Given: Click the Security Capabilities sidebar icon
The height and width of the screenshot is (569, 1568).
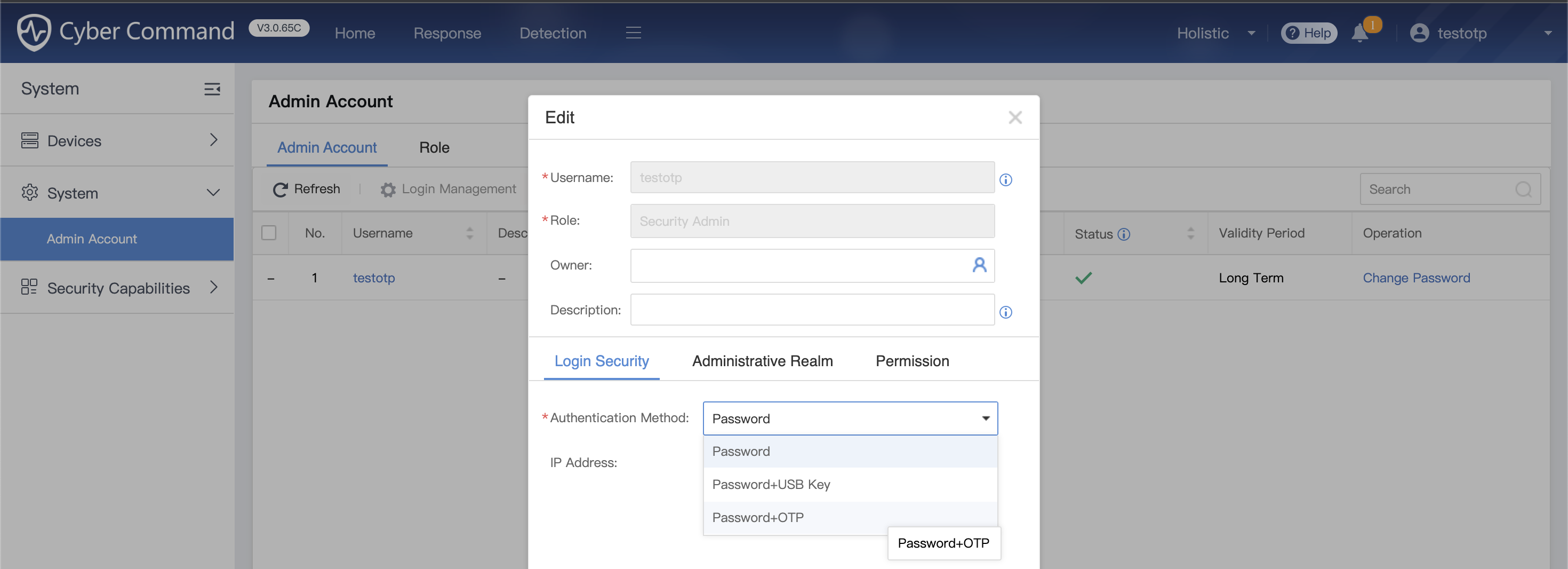Looking at the screenshot, I should [29, 287].
